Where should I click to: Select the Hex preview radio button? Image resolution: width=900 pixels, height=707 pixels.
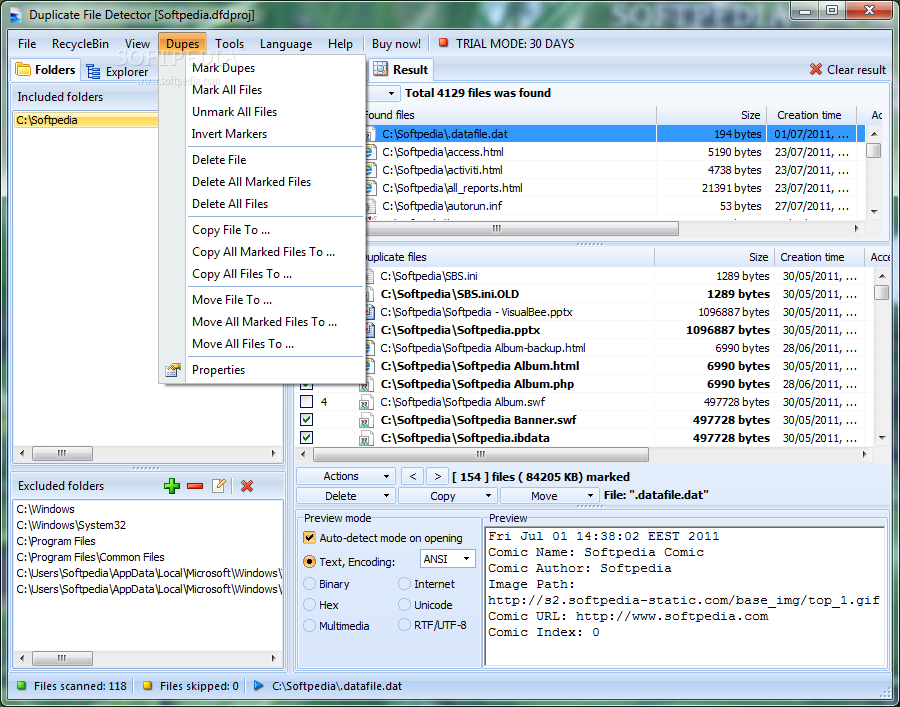[309, 604]
